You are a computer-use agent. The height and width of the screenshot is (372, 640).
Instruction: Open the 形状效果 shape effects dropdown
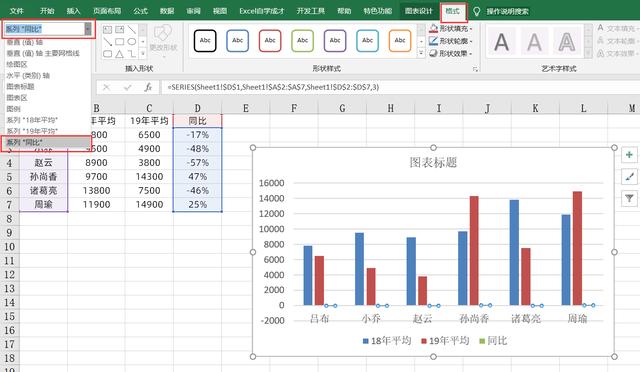click(x=451, y=53)
